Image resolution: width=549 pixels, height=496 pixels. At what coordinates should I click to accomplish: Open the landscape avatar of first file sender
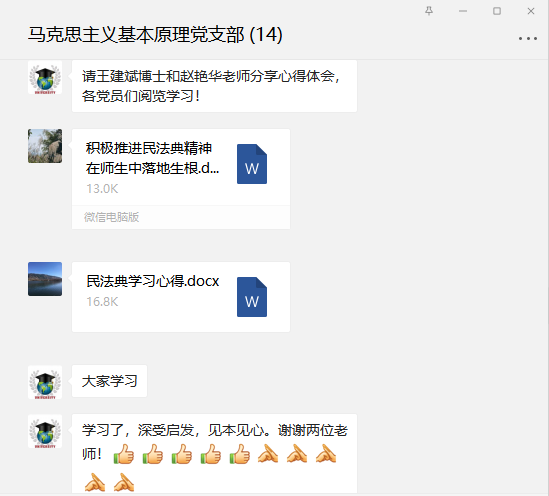(45, 146)
